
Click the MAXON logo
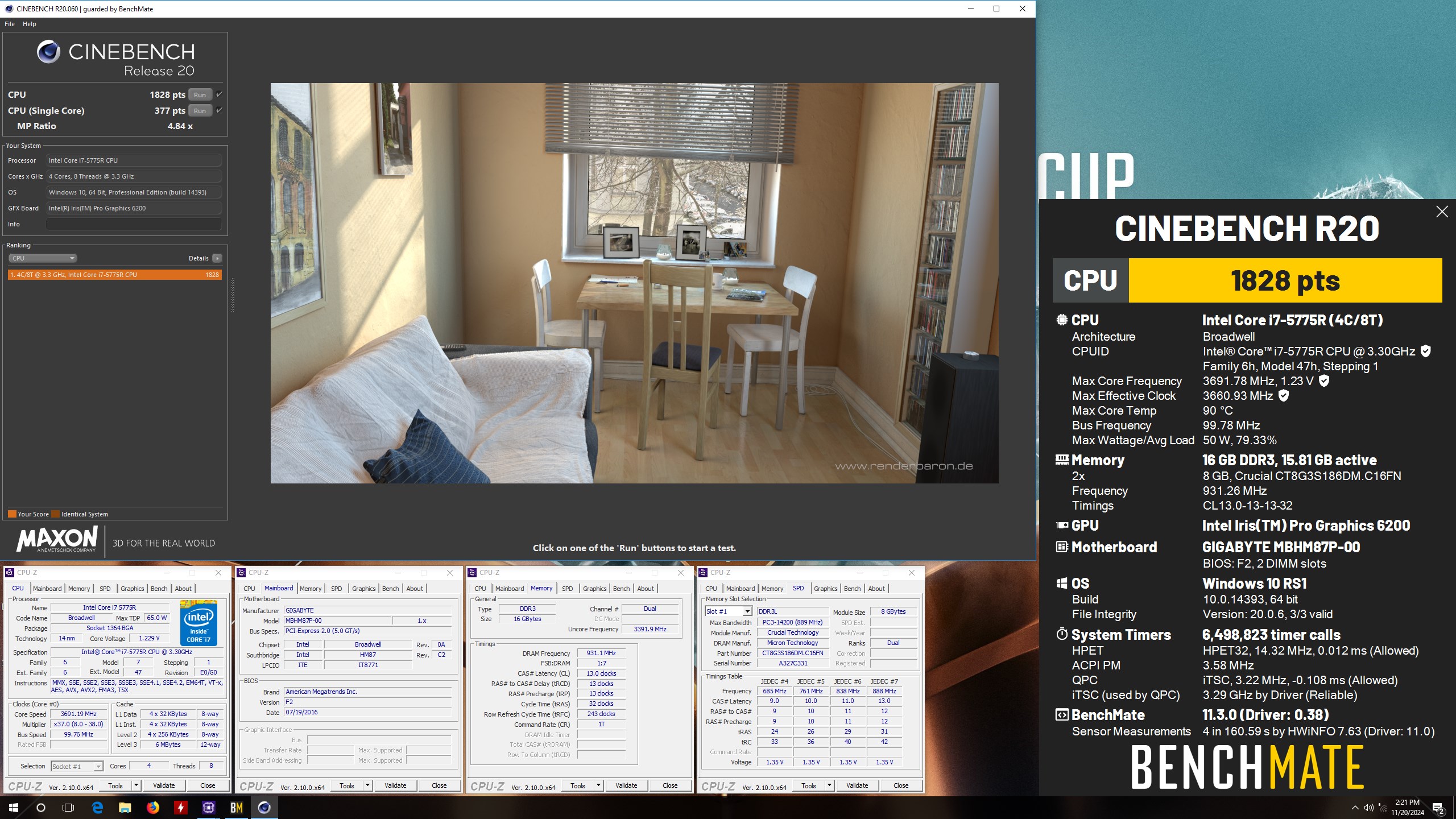pyautogui.click(x=57, y=539)
